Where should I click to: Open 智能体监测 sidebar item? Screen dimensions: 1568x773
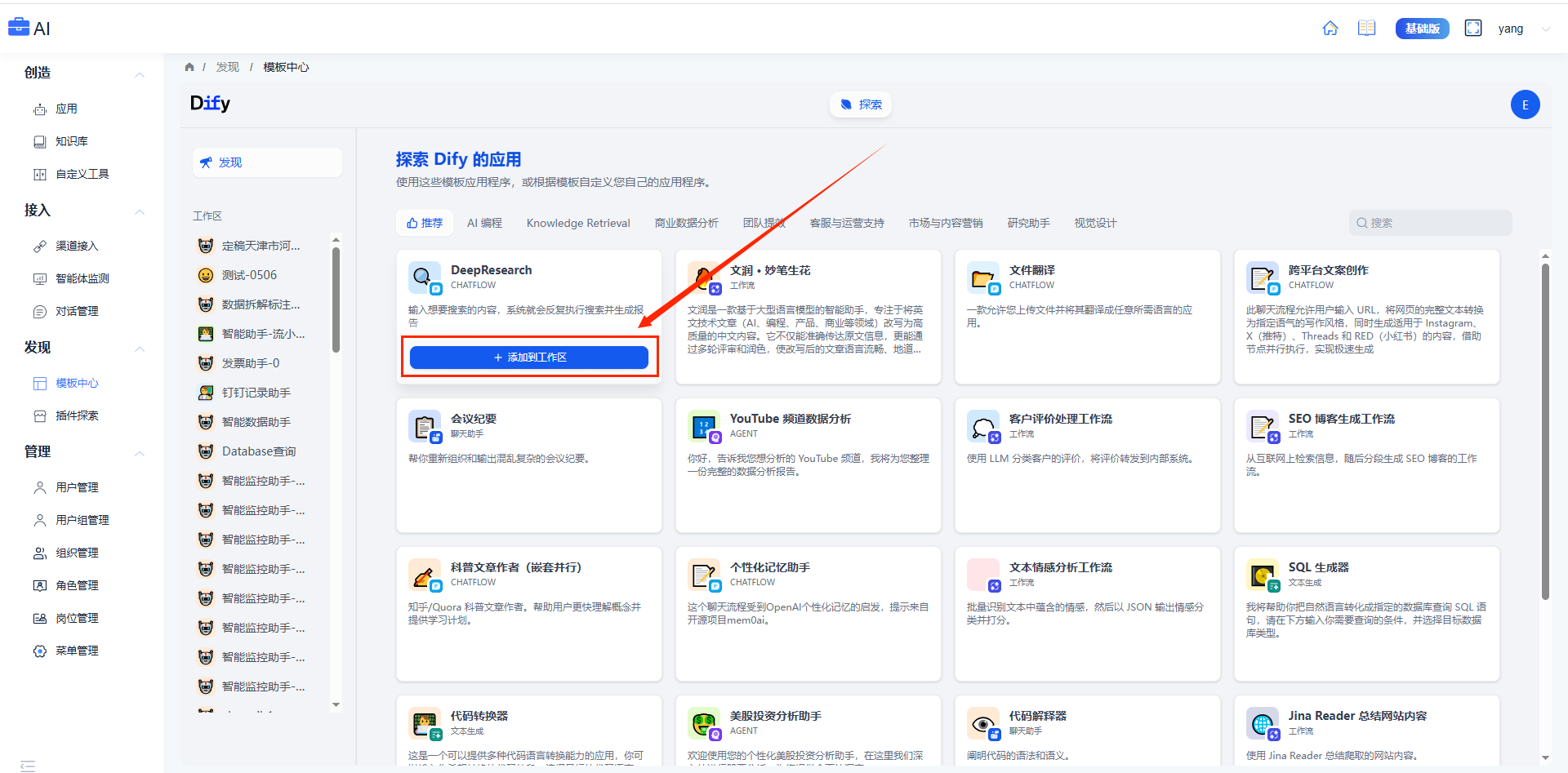tap(82, 278)
